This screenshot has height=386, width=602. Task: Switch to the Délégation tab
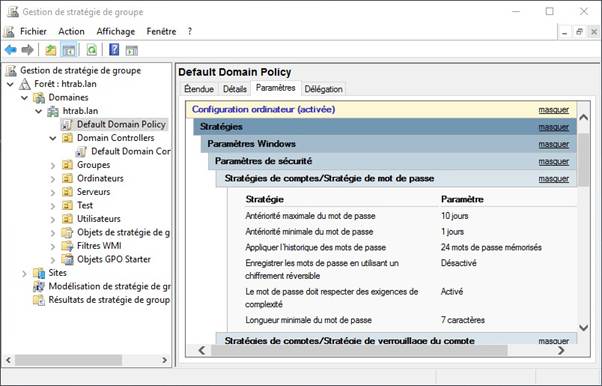323,89
